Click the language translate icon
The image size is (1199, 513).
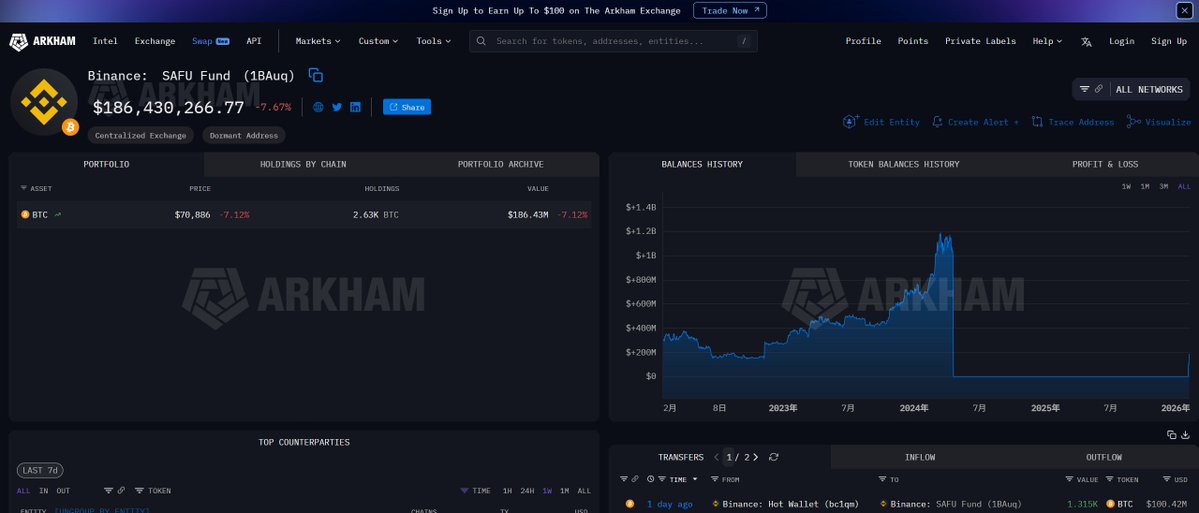(1087, 41)
